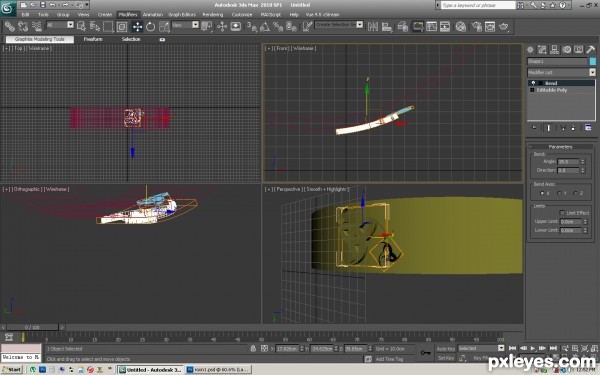
Task: Click the Use Pivot Point Center button
Action: 207,26
